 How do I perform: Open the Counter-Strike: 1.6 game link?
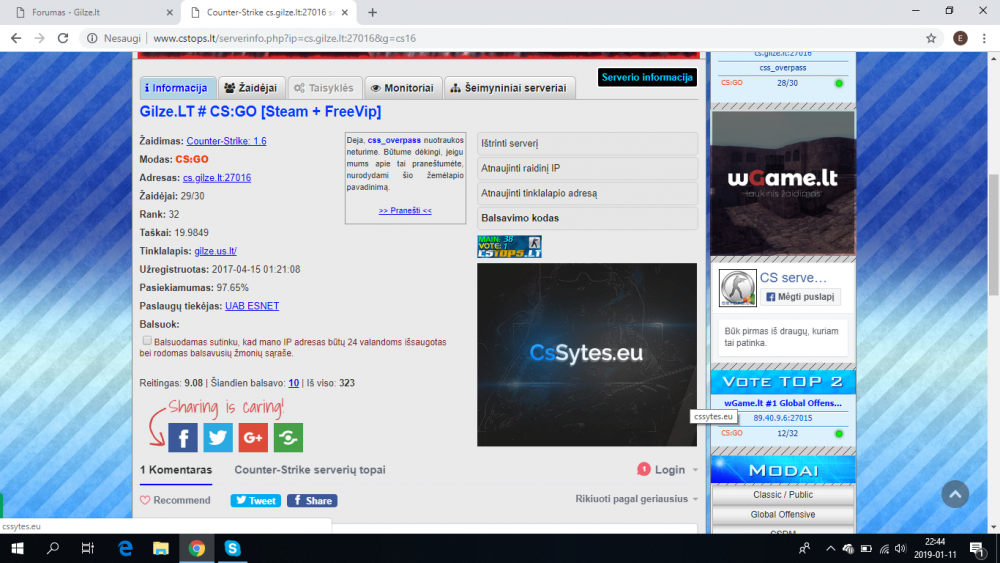[226, 141]
